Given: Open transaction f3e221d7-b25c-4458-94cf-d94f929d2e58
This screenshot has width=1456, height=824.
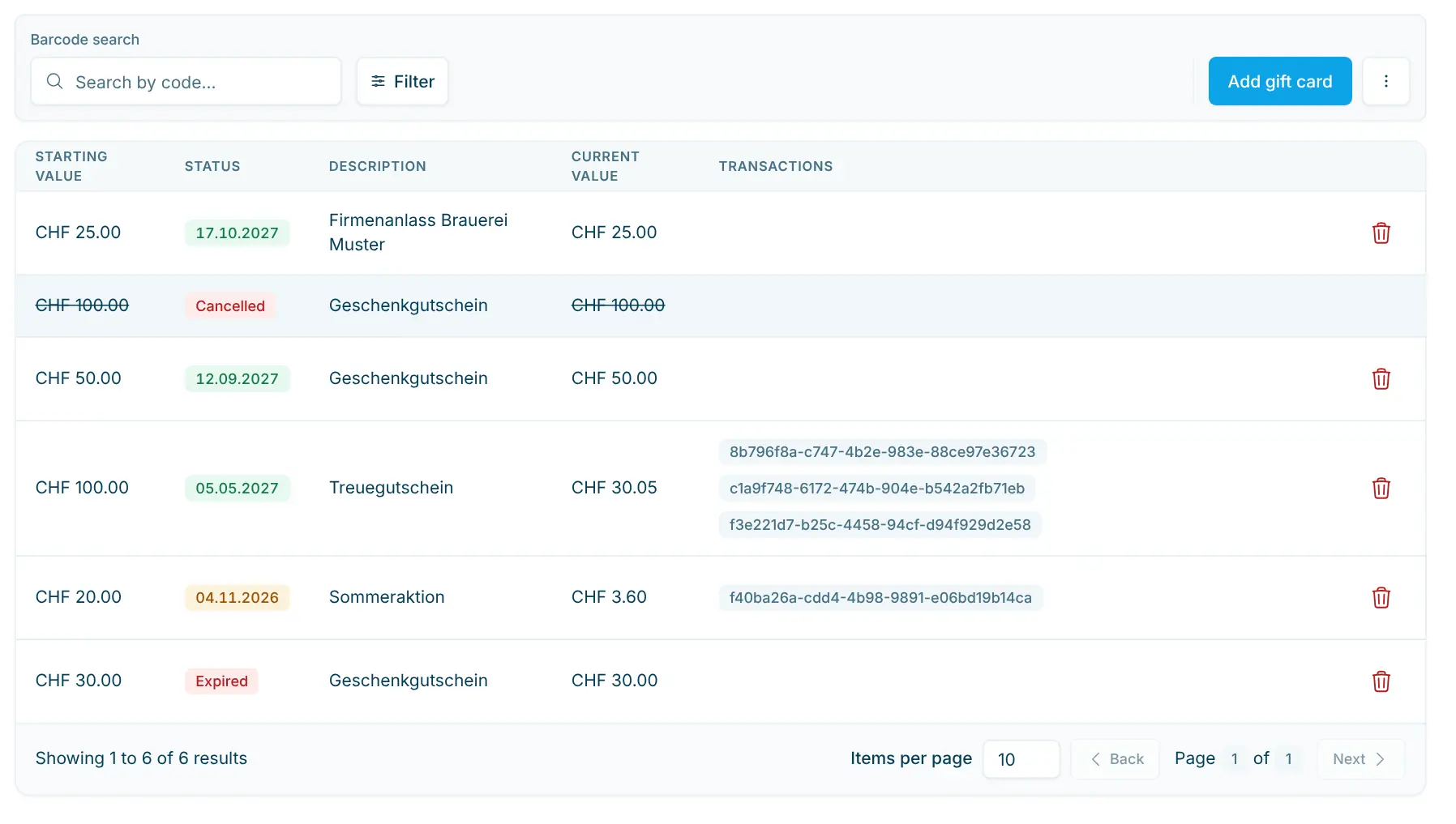Looking at the screenshot, I should coord(880,525).
